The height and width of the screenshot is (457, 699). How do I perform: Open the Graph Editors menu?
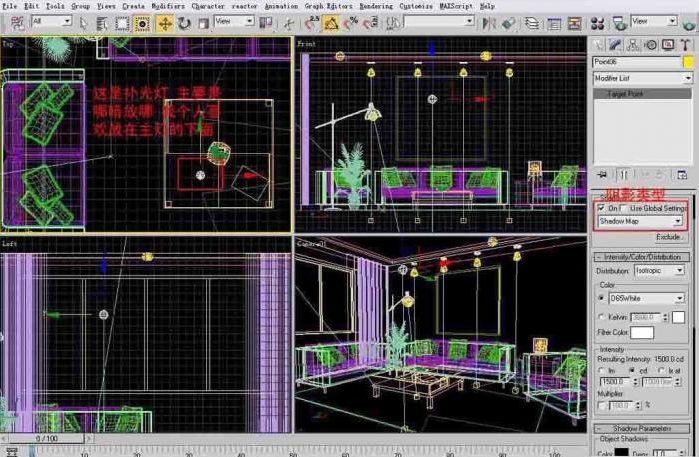pyautogui.click(x=328, y=6)
